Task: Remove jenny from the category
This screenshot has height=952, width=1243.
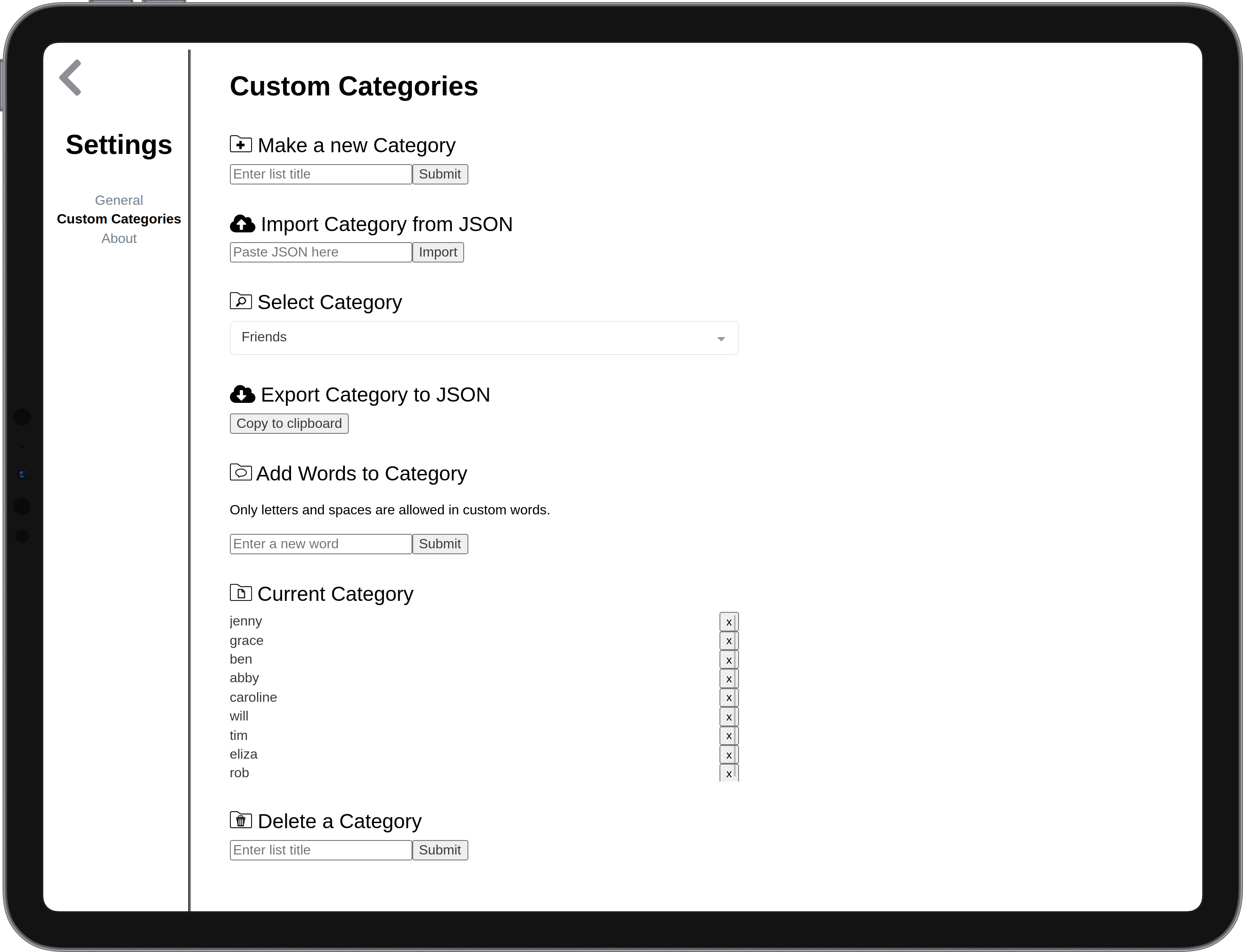Action: coord(729,622)
